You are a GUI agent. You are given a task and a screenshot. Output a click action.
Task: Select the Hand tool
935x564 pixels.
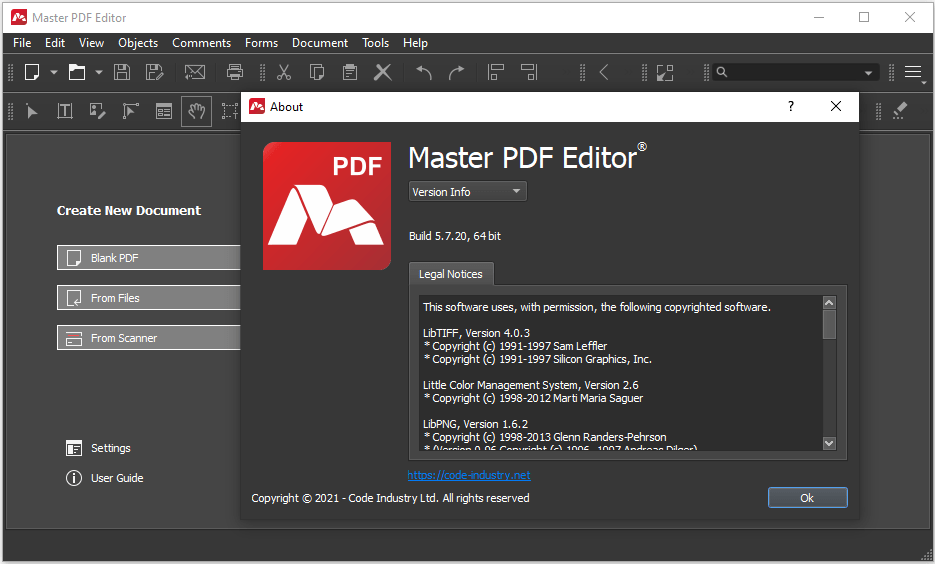[197, 111]
